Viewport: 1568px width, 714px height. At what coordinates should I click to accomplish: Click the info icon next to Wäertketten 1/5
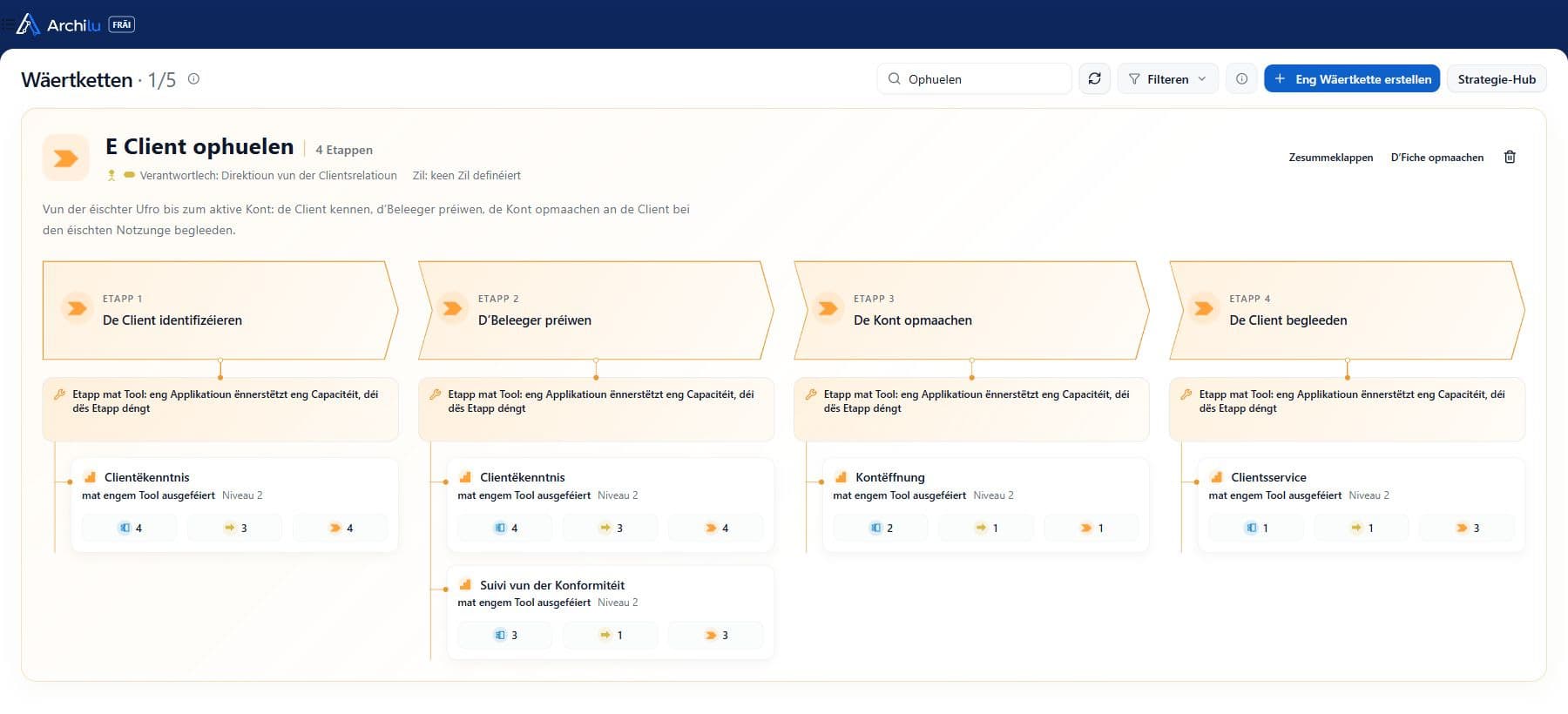(x=193, y=78)
